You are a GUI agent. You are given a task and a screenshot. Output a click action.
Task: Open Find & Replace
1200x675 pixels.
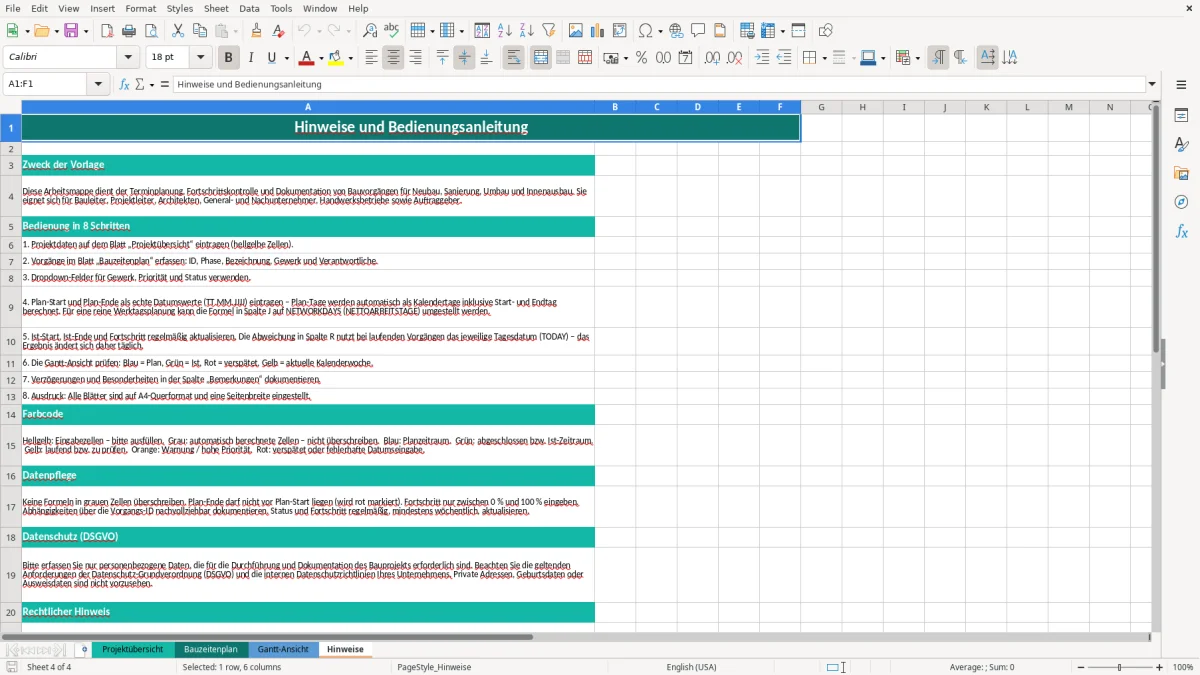(369, 31)
